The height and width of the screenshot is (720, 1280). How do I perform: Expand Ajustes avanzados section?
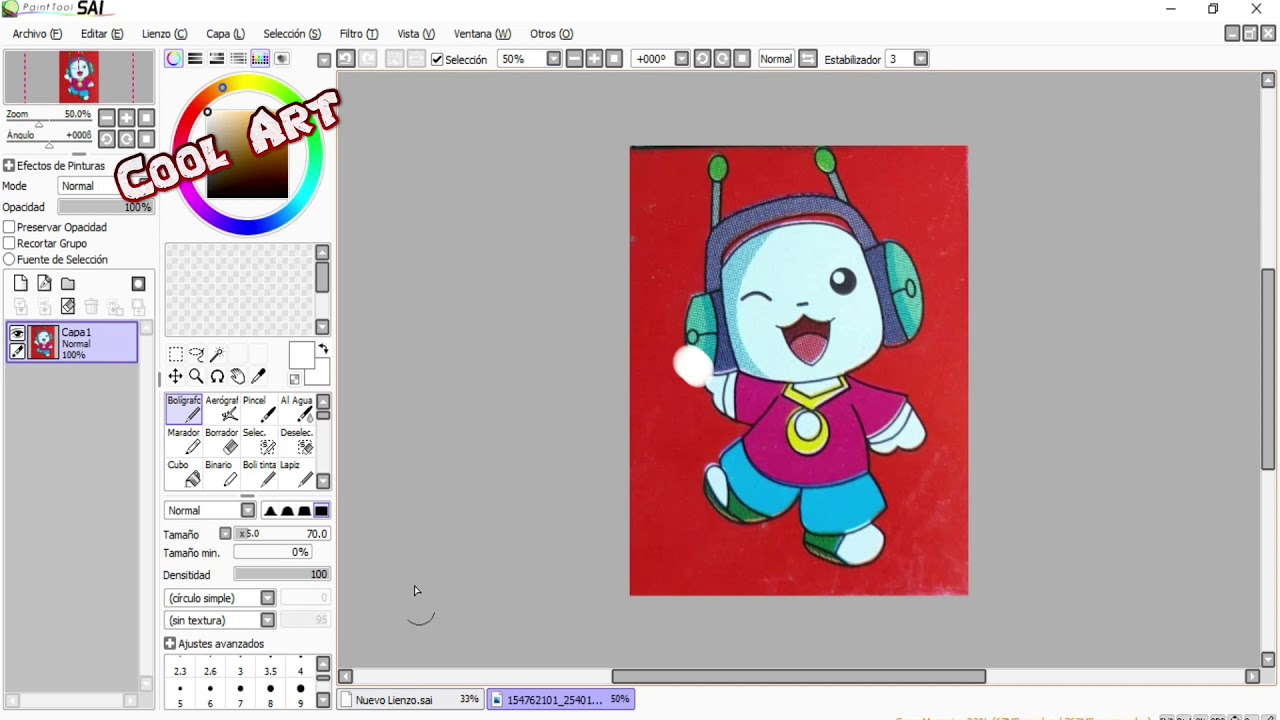click(170, 644)
